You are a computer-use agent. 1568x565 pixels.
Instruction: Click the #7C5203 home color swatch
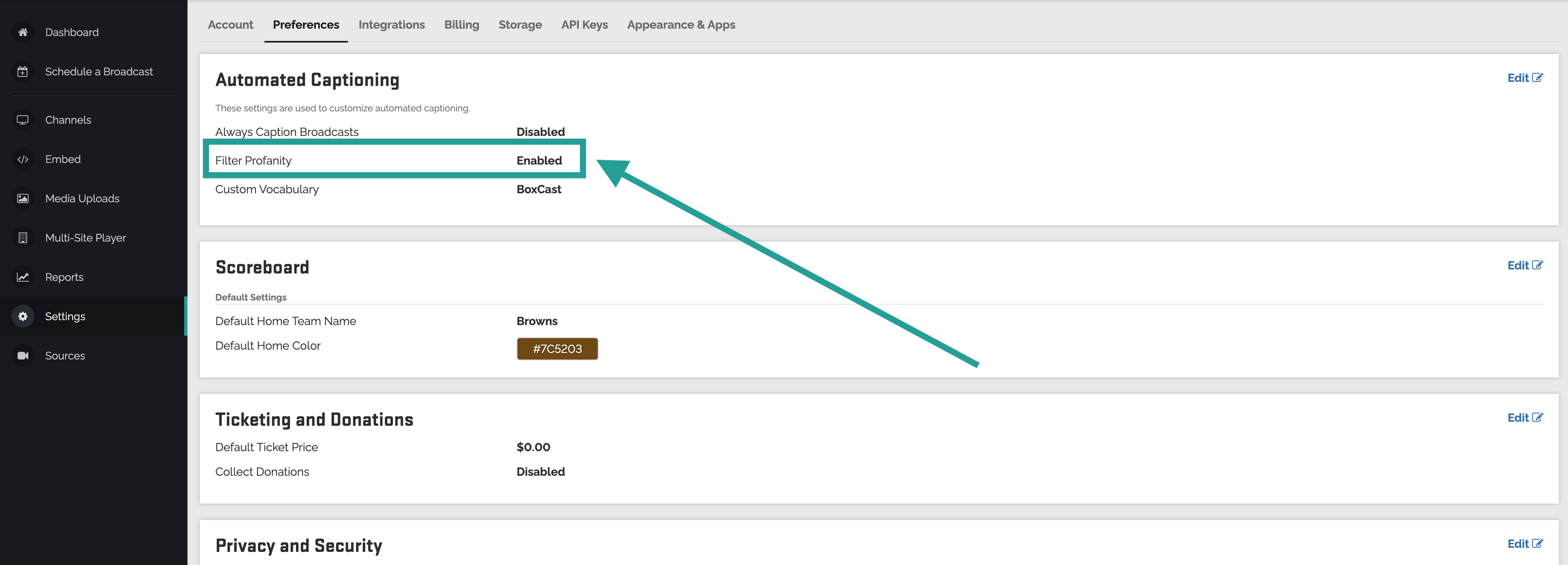[x=557, y=349]
